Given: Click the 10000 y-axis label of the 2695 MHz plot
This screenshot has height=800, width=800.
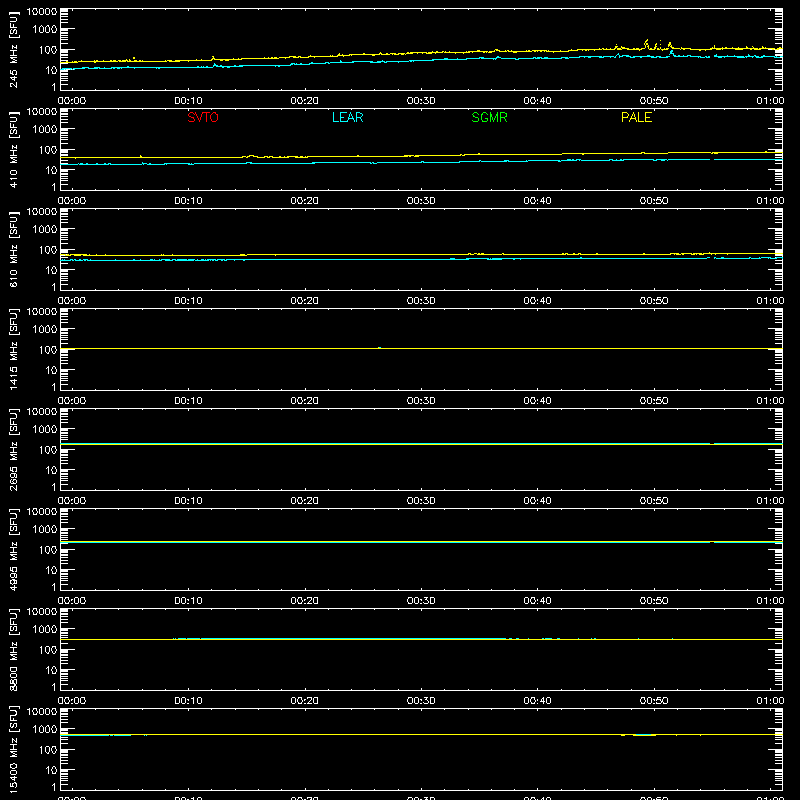Looking at the screenshot, I should click(42, 412).
